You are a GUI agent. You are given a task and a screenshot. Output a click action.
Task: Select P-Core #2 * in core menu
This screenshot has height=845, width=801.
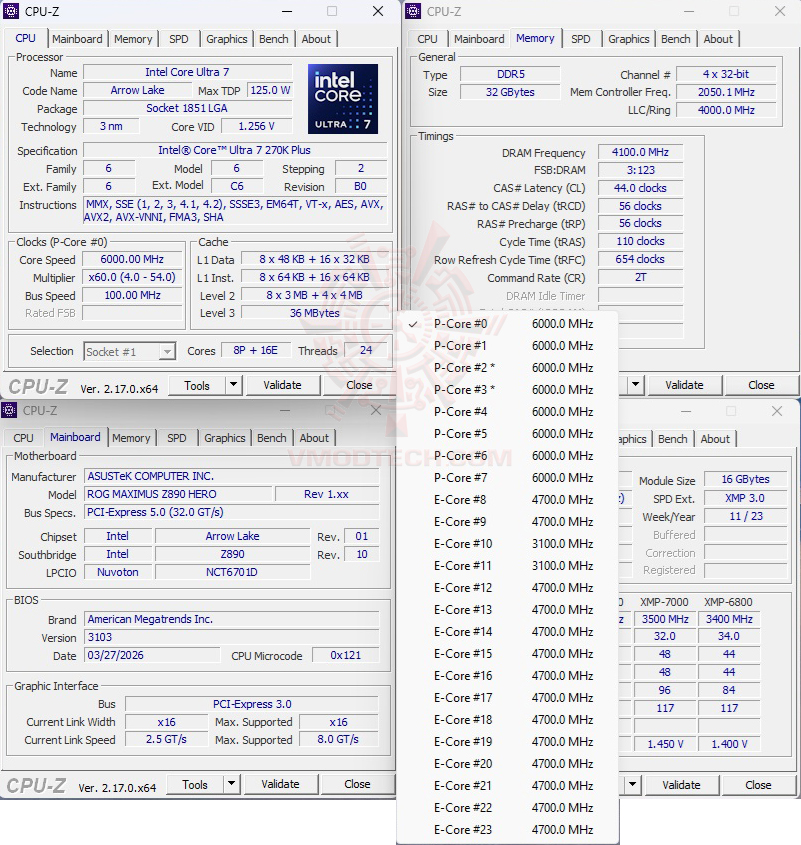point(507,368)
